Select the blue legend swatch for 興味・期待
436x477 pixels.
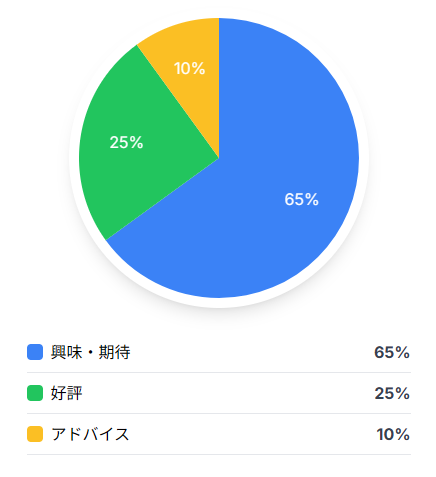[x=35, y=352]
